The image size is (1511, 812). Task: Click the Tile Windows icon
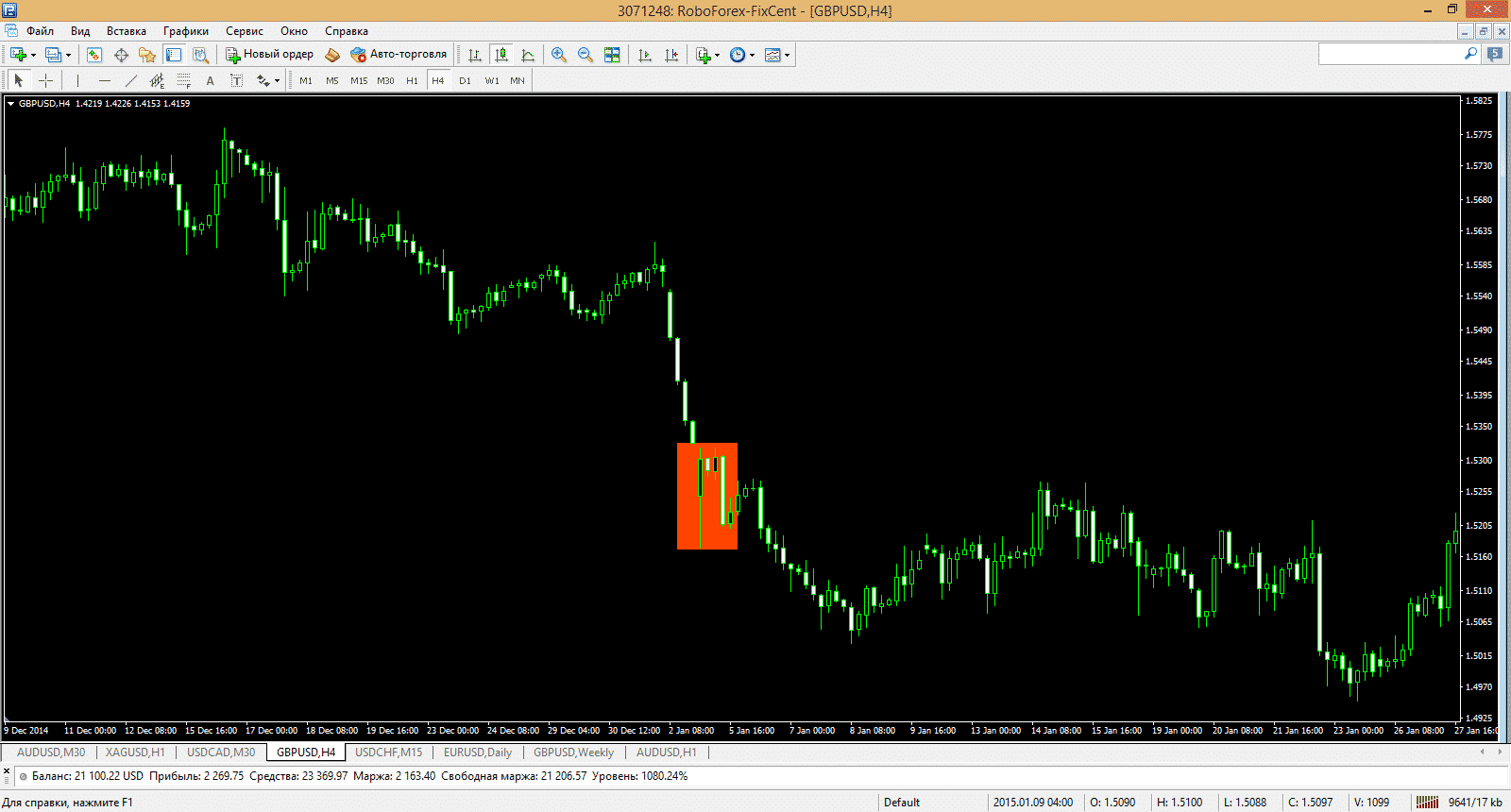(x=612, y=55)
